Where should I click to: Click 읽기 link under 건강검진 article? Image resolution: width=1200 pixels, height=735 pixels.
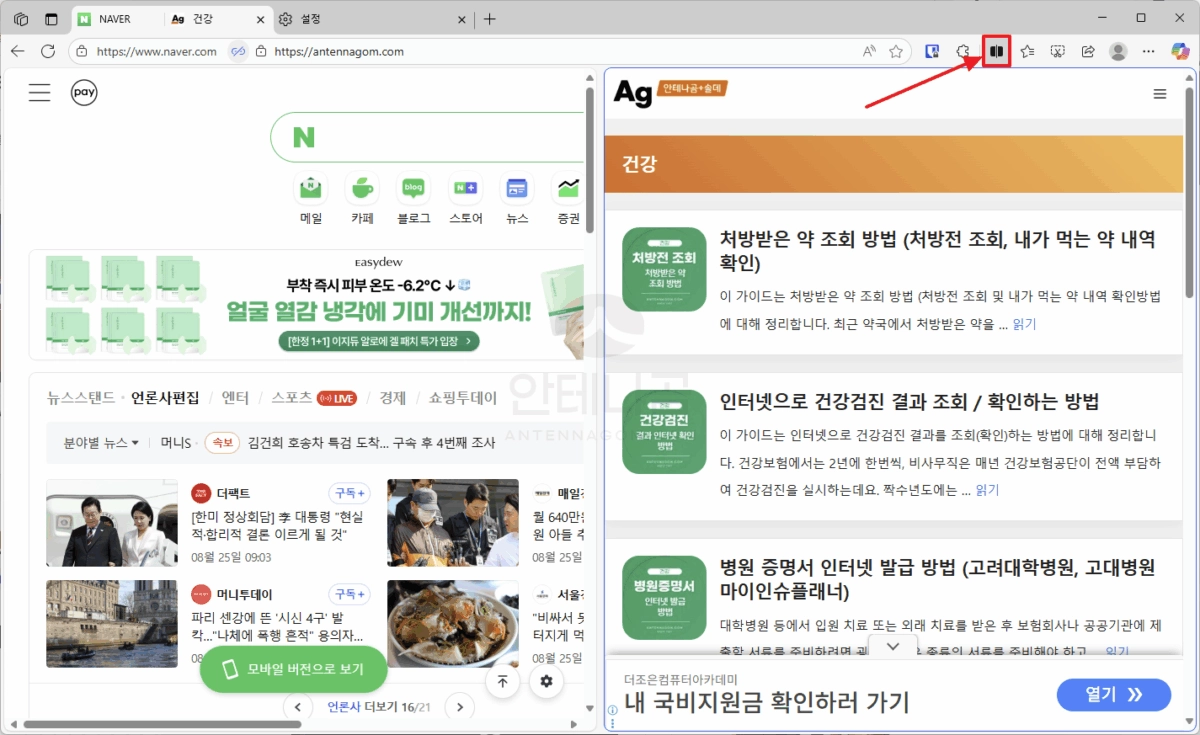(987, 490)
